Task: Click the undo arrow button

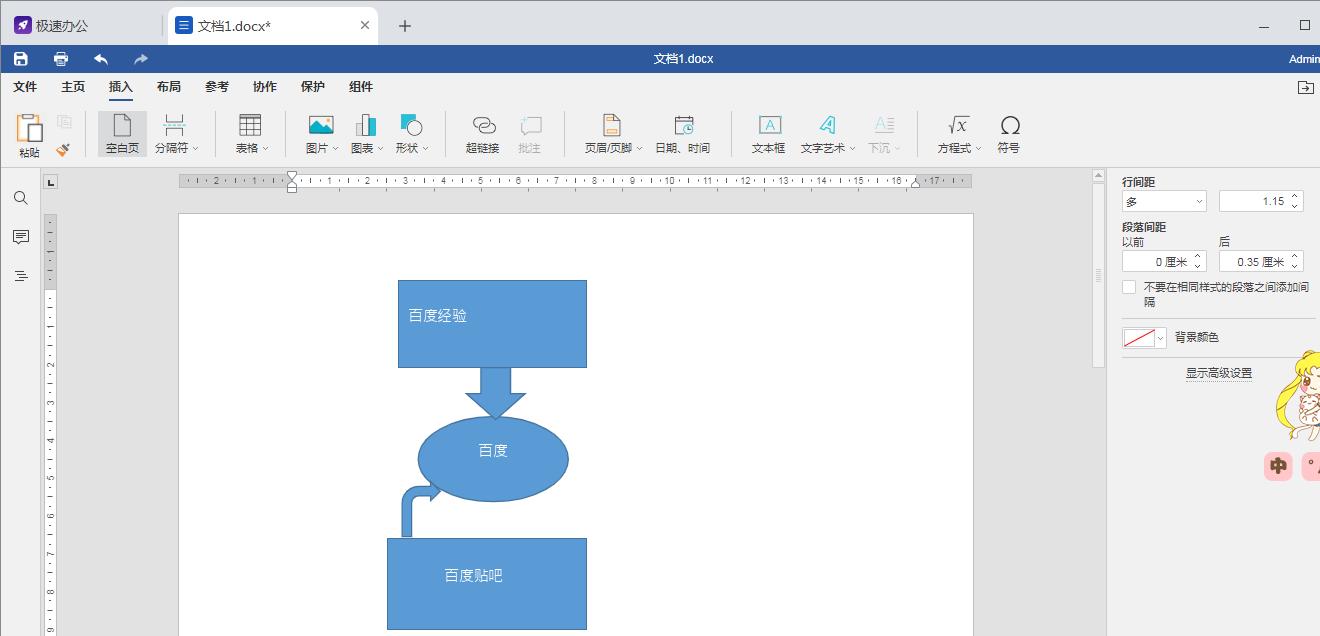Action: [100, 58]
